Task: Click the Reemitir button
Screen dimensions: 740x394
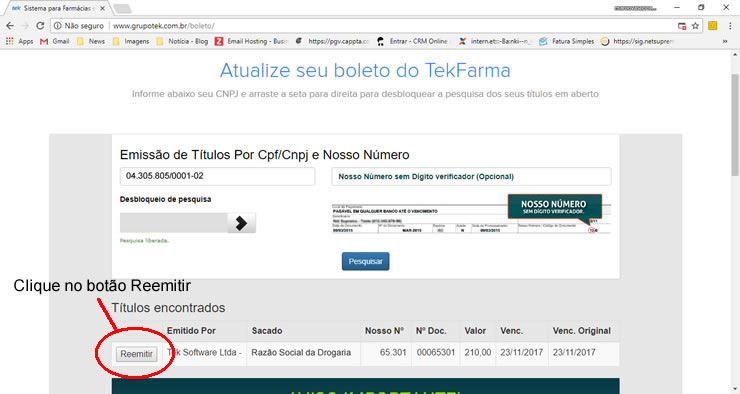Action: [x=136, y=354]
